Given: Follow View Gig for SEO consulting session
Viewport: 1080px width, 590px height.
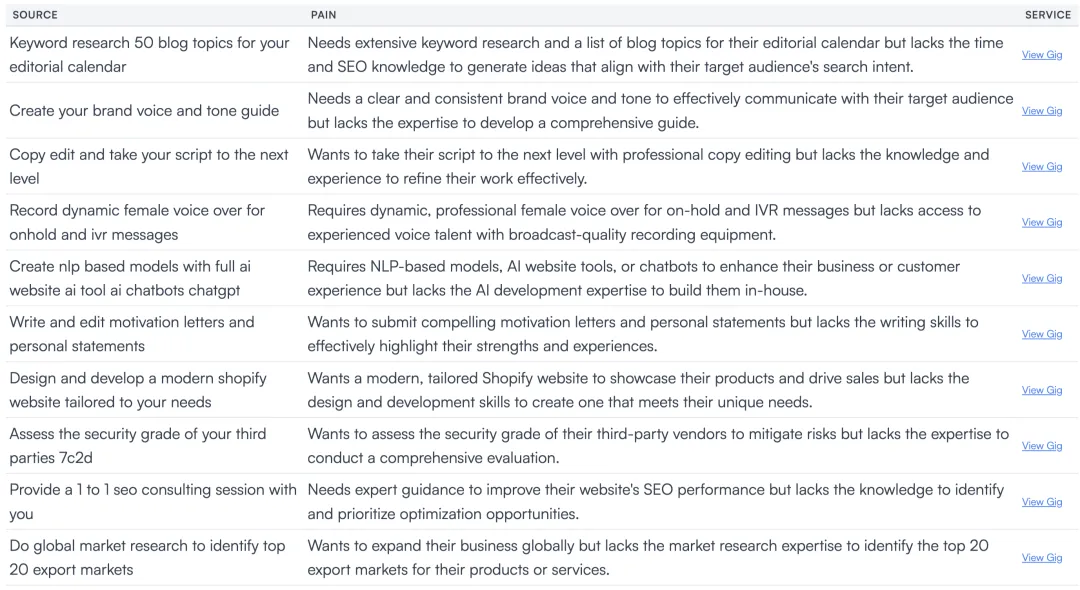Looking at the screenshot, I should click(x=1041, y=502).
